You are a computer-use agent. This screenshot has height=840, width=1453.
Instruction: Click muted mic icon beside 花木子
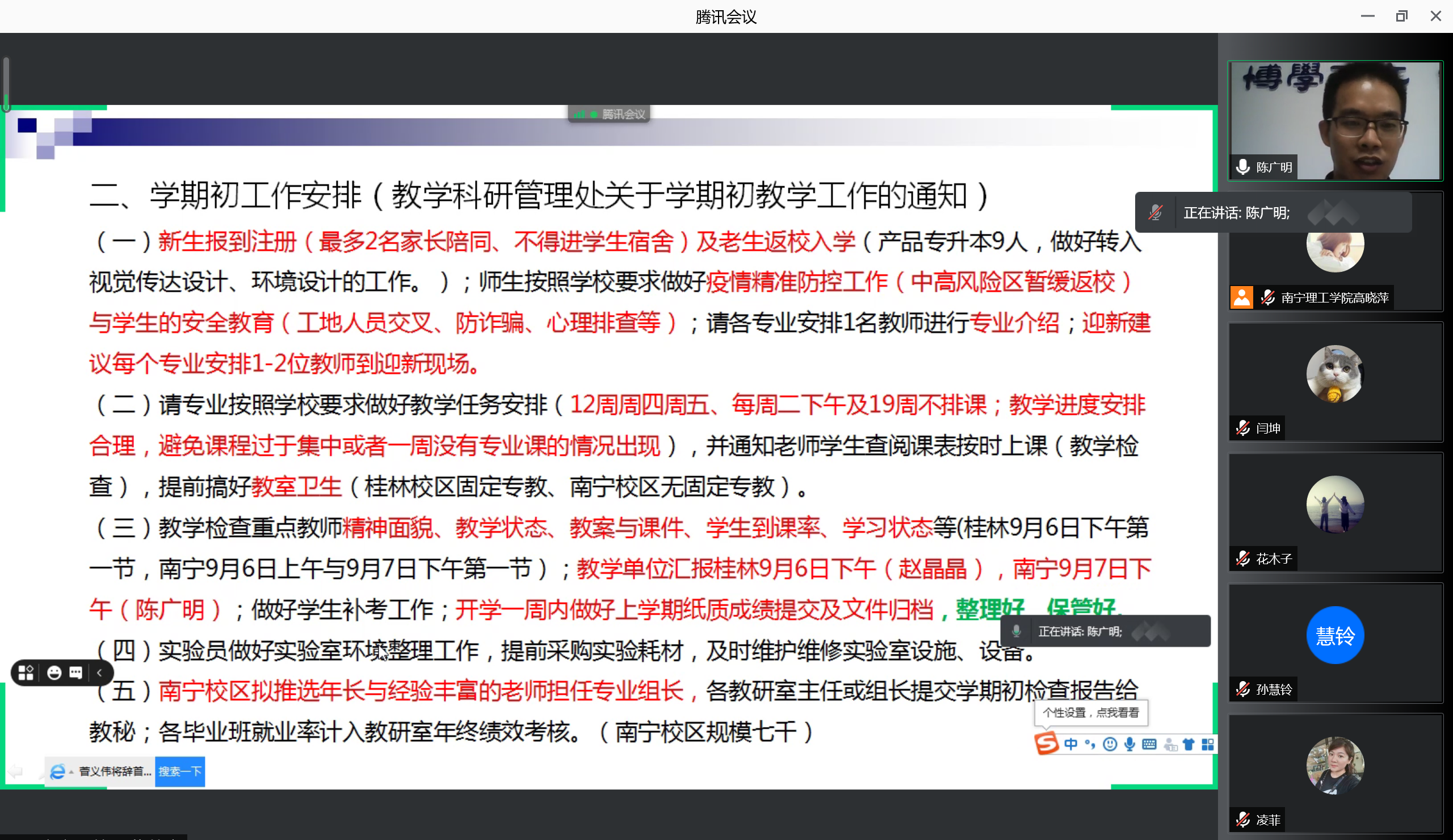click(x=1242, y=558)
